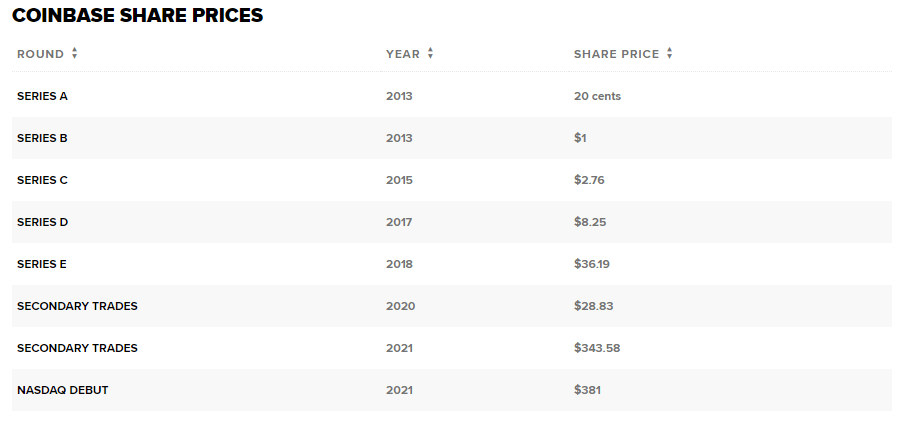910x425 pixels.
Task: Click the Series D round cell
Action: pyautogui.click(x=42, y=222)
